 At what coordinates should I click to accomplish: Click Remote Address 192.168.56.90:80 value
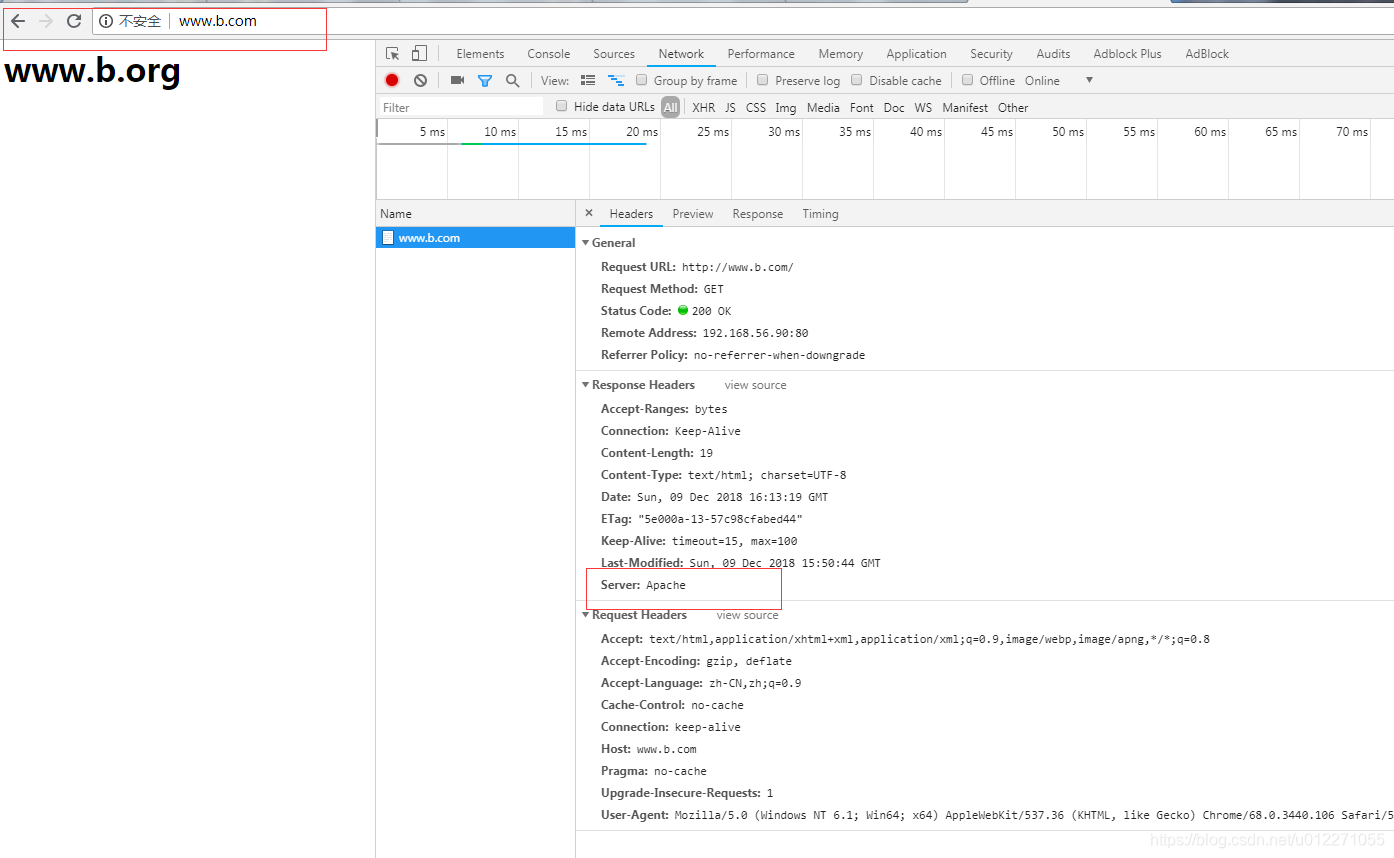(x=754, y=333)
